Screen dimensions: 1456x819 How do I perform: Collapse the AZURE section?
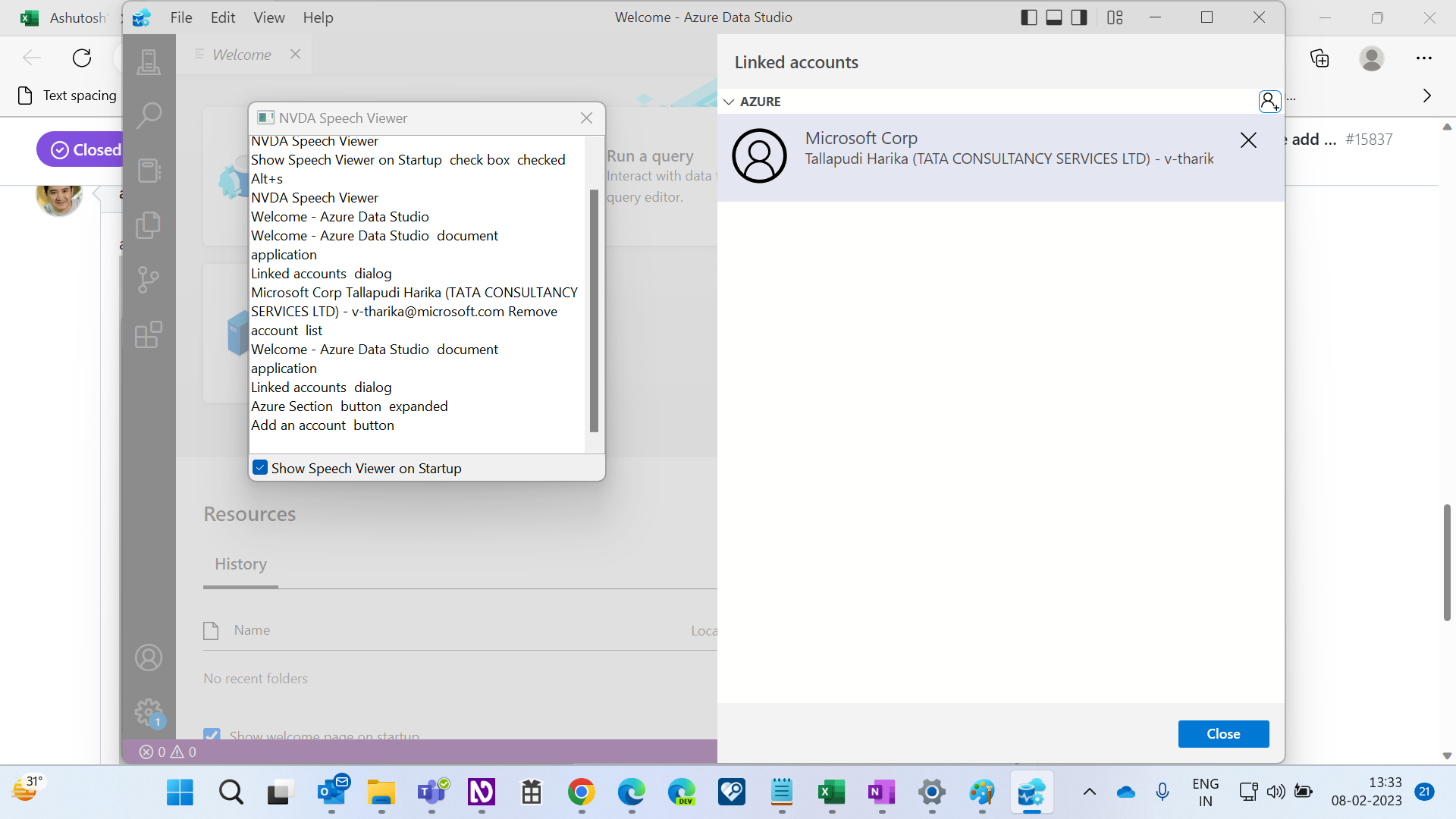point(729,101)
